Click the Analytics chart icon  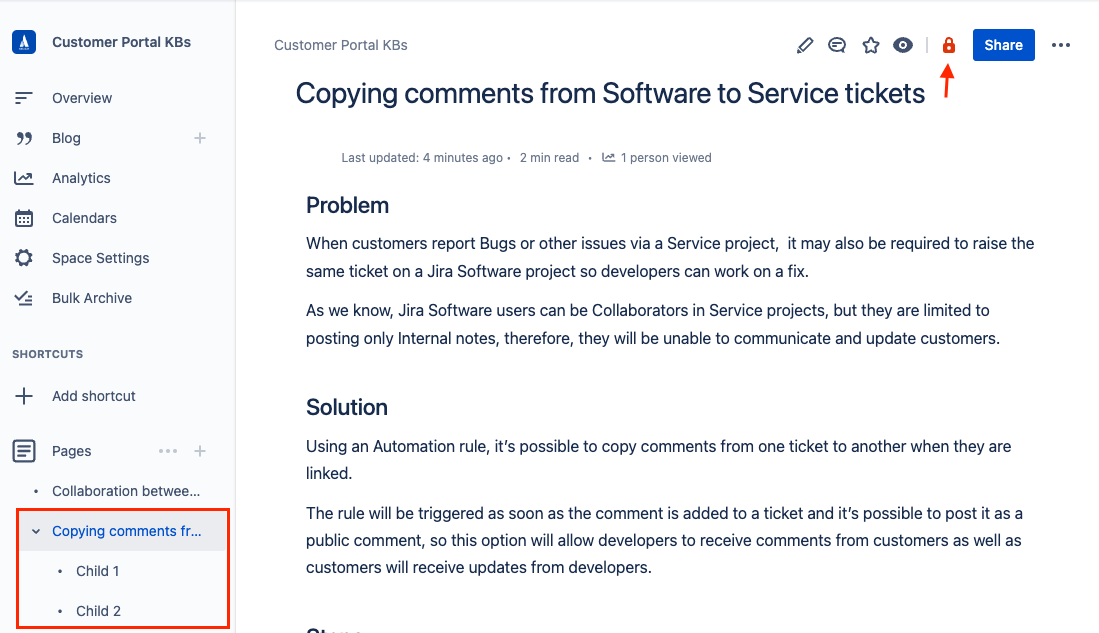click(24, 178)
